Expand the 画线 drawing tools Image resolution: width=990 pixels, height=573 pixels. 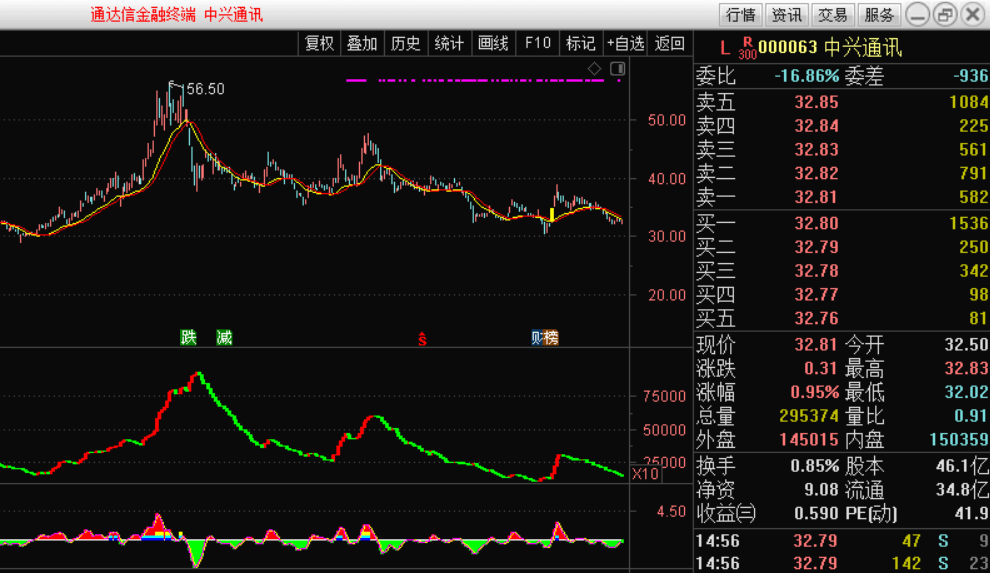pyautogui.click(x=493, y=43)
